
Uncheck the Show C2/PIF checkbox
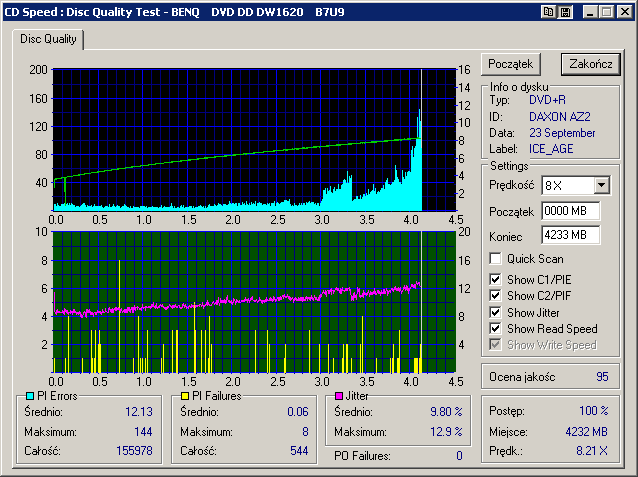pos(495,295)
